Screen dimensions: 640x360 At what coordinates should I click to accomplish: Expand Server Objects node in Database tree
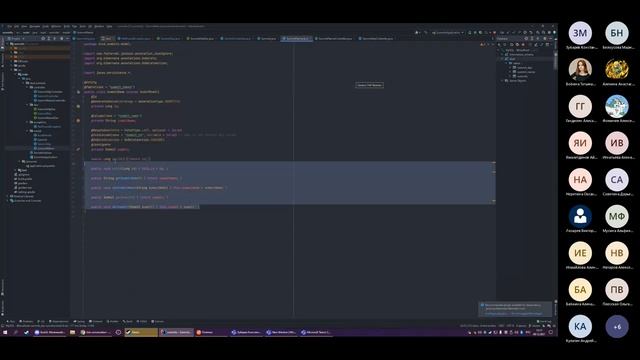pos(503,81)
